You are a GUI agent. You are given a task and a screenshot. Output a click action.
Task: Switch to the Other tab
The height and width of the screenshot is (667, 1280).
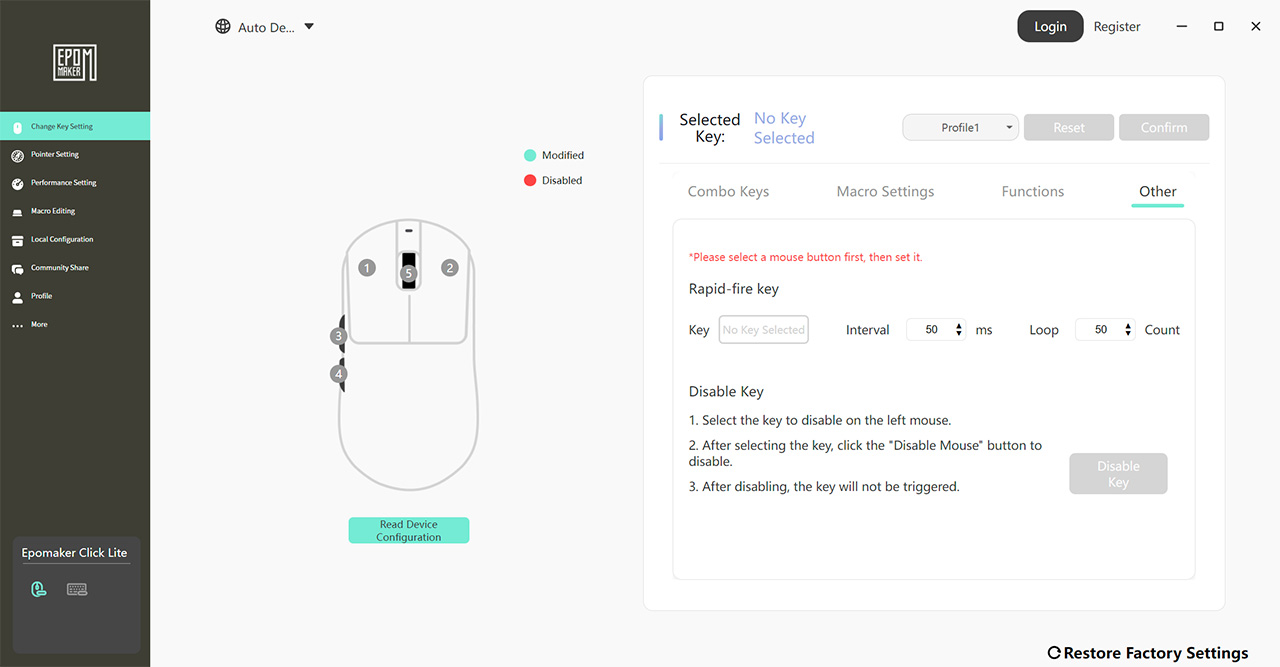tap(1158, 191)
